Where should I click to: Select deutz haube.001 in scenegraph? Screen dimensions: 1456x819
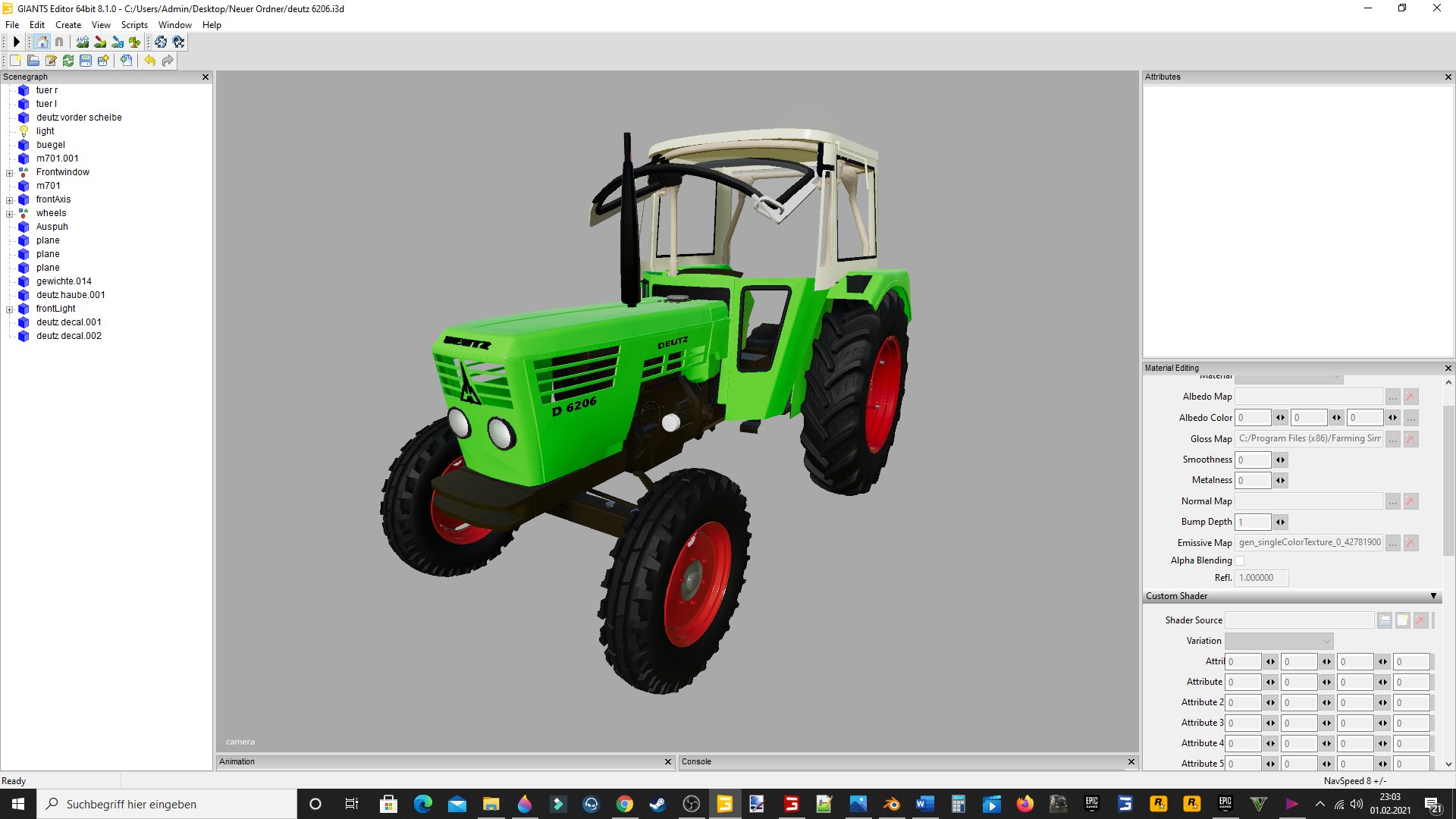tap(71, 295)
